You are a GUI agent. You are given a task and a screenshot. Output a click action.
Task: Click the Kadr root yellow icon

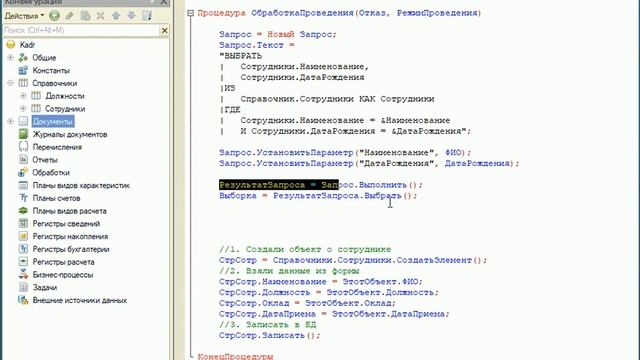(11, 44)
